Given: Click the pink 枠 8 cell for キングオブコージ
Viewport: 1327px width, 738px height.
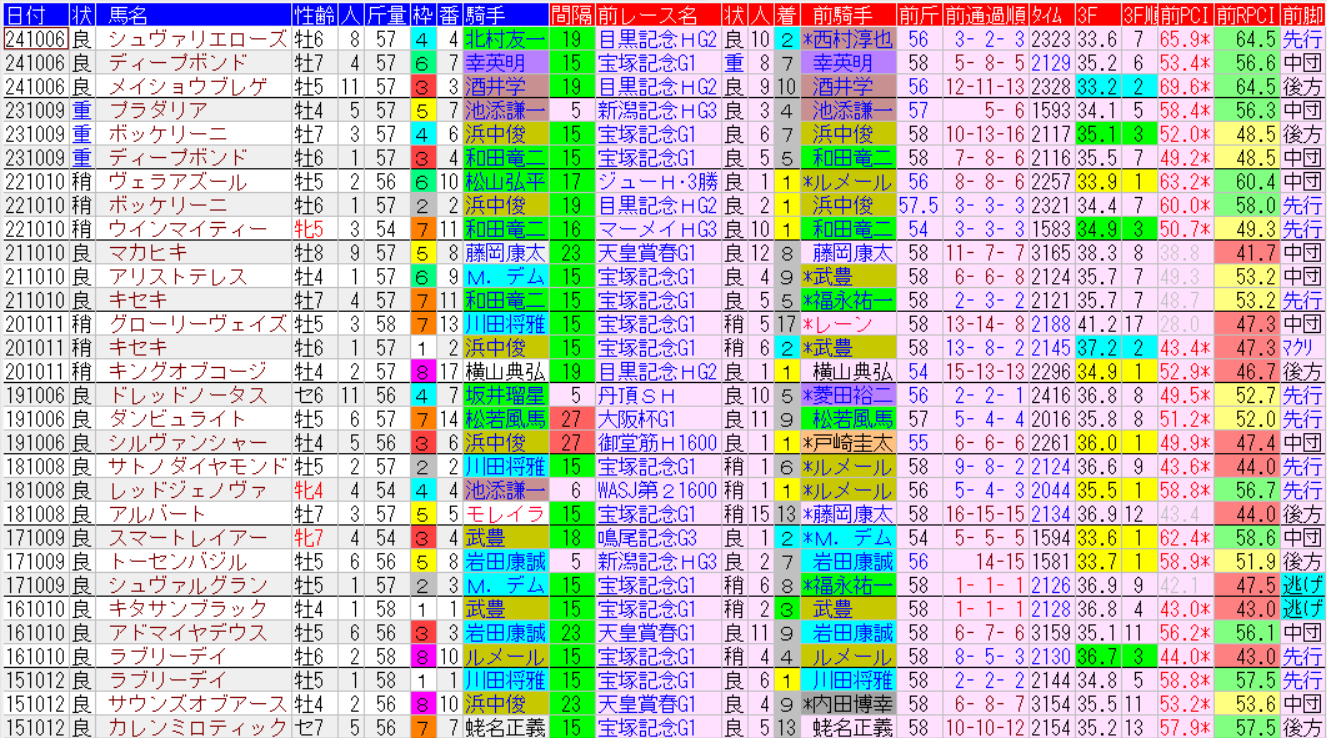Looking at the screenshot, I should click(x=422, y=372).
